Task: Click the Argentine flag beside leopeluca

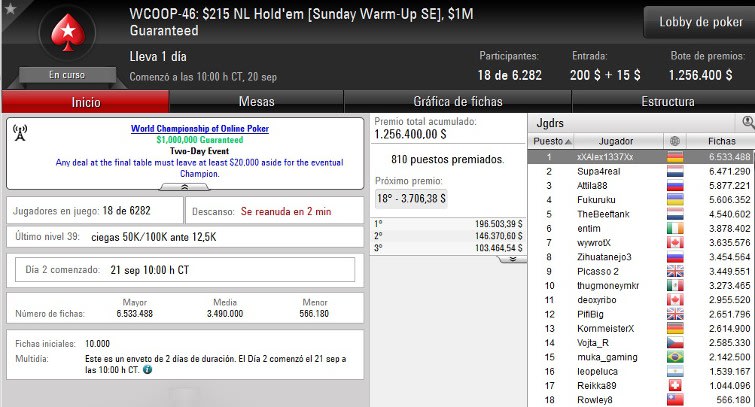Action: (x=675, y=371)
